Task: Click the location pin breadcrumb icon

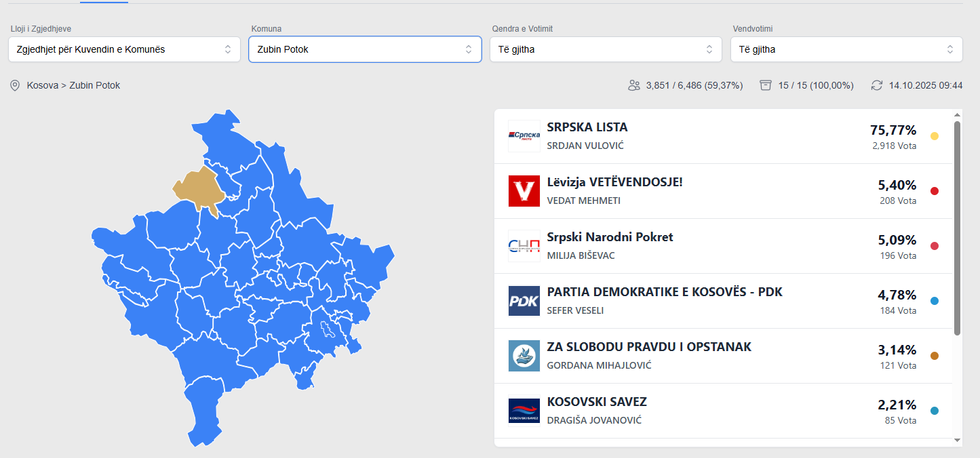Action: (15, 86)
